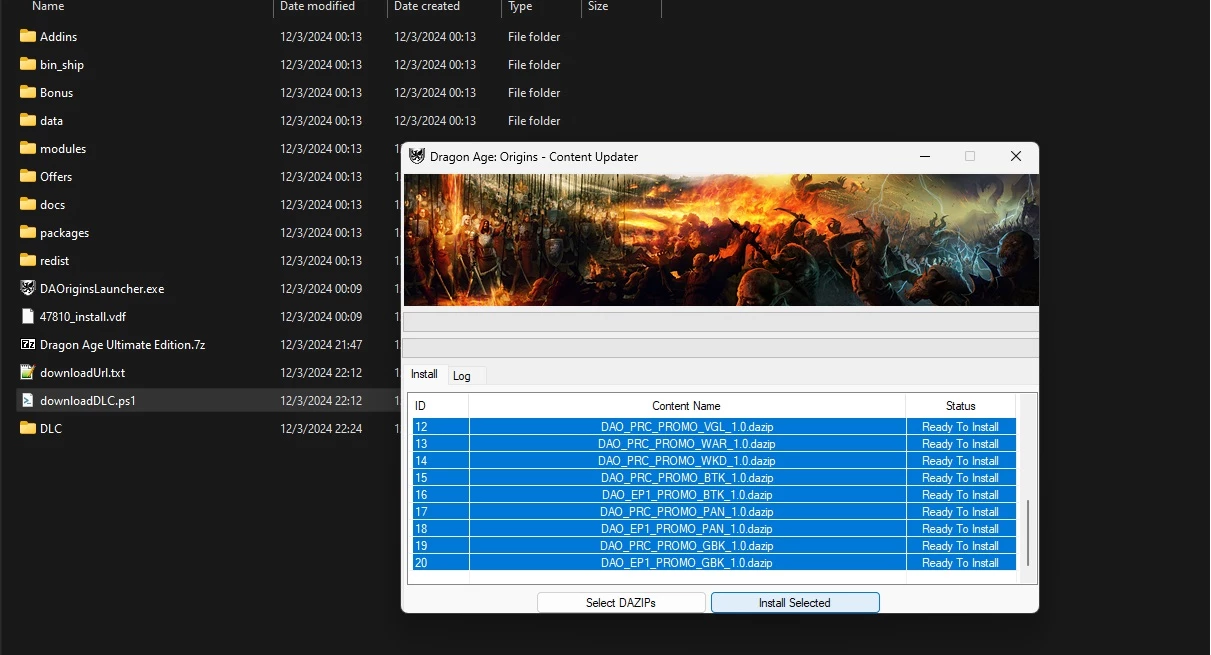
Task: Click date modified 12/3/2024 22:24 for DLC
Action: (x=321, y=428)
